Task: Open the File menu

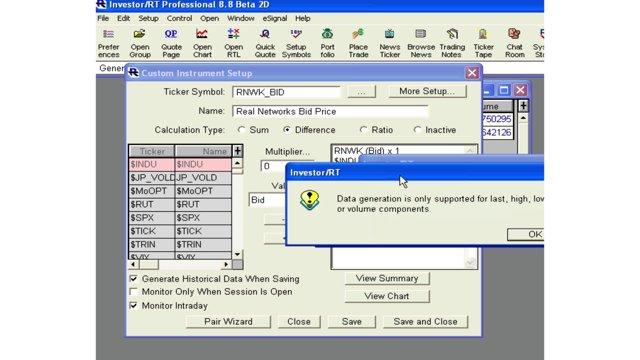Action: coord(103,18)
